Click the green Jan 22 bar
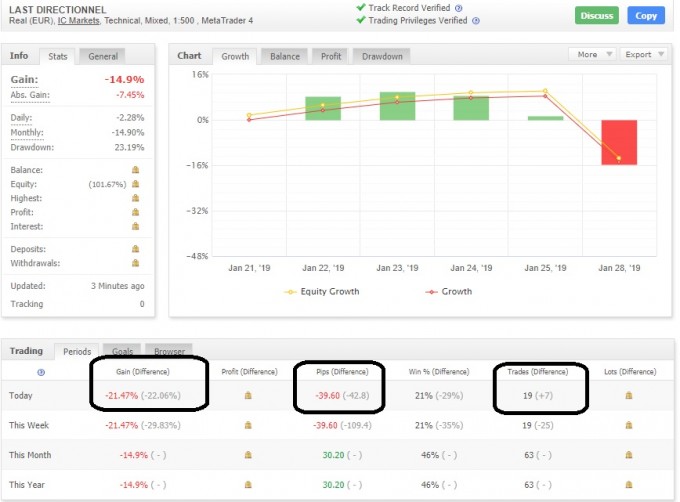The image size is (680, 502). pos(323,108)
